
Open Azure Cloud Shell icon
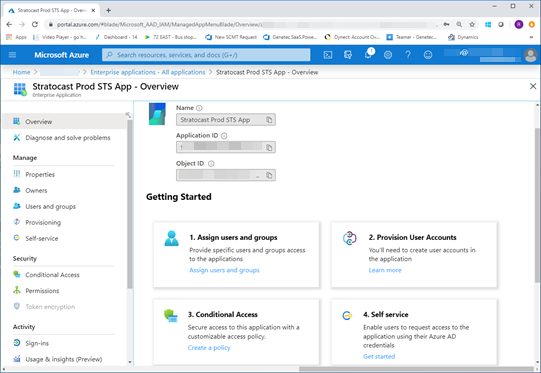[328, 55]
